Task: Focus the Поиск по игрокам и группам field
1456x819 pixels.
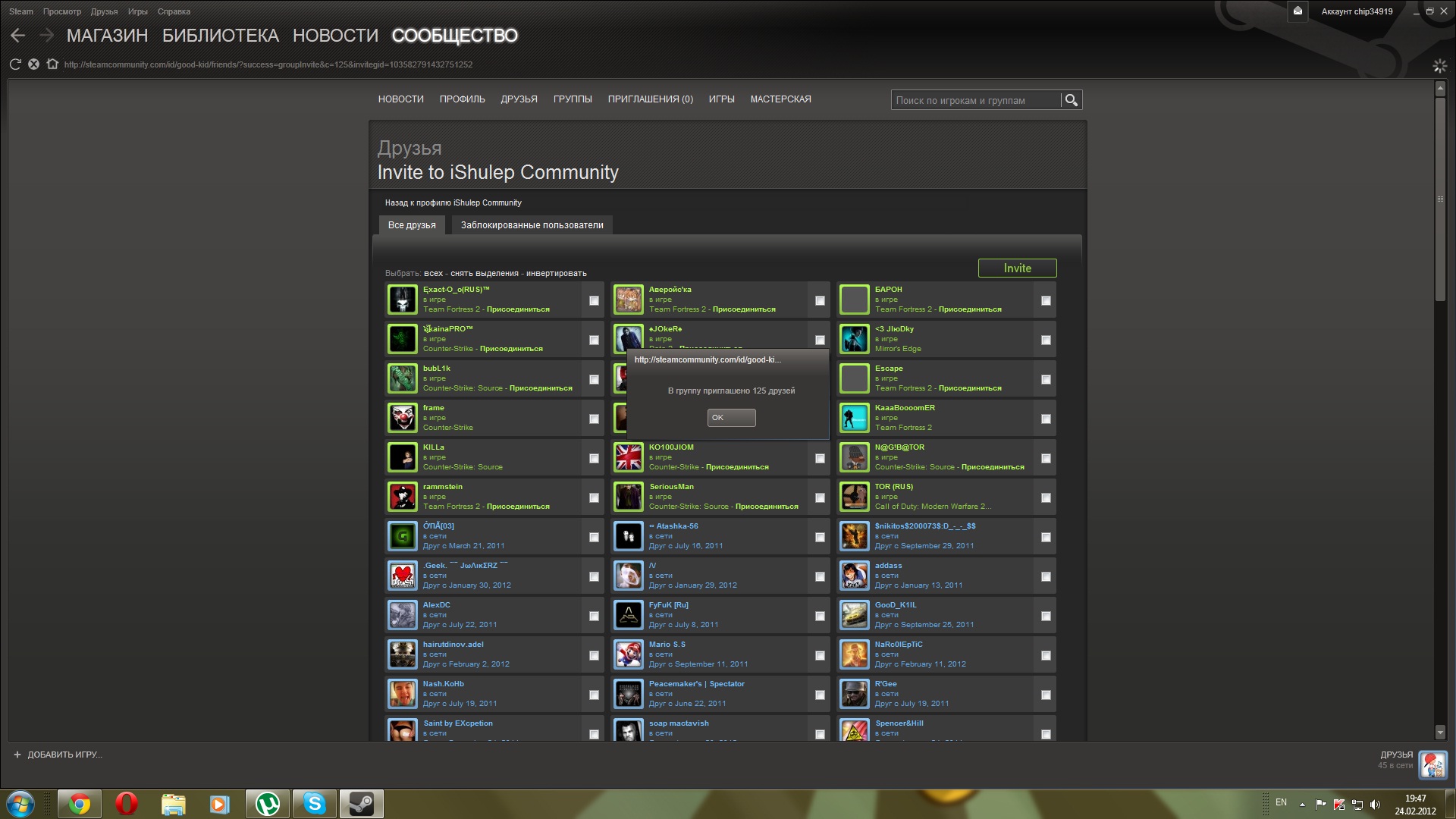Action: (977, 100)
